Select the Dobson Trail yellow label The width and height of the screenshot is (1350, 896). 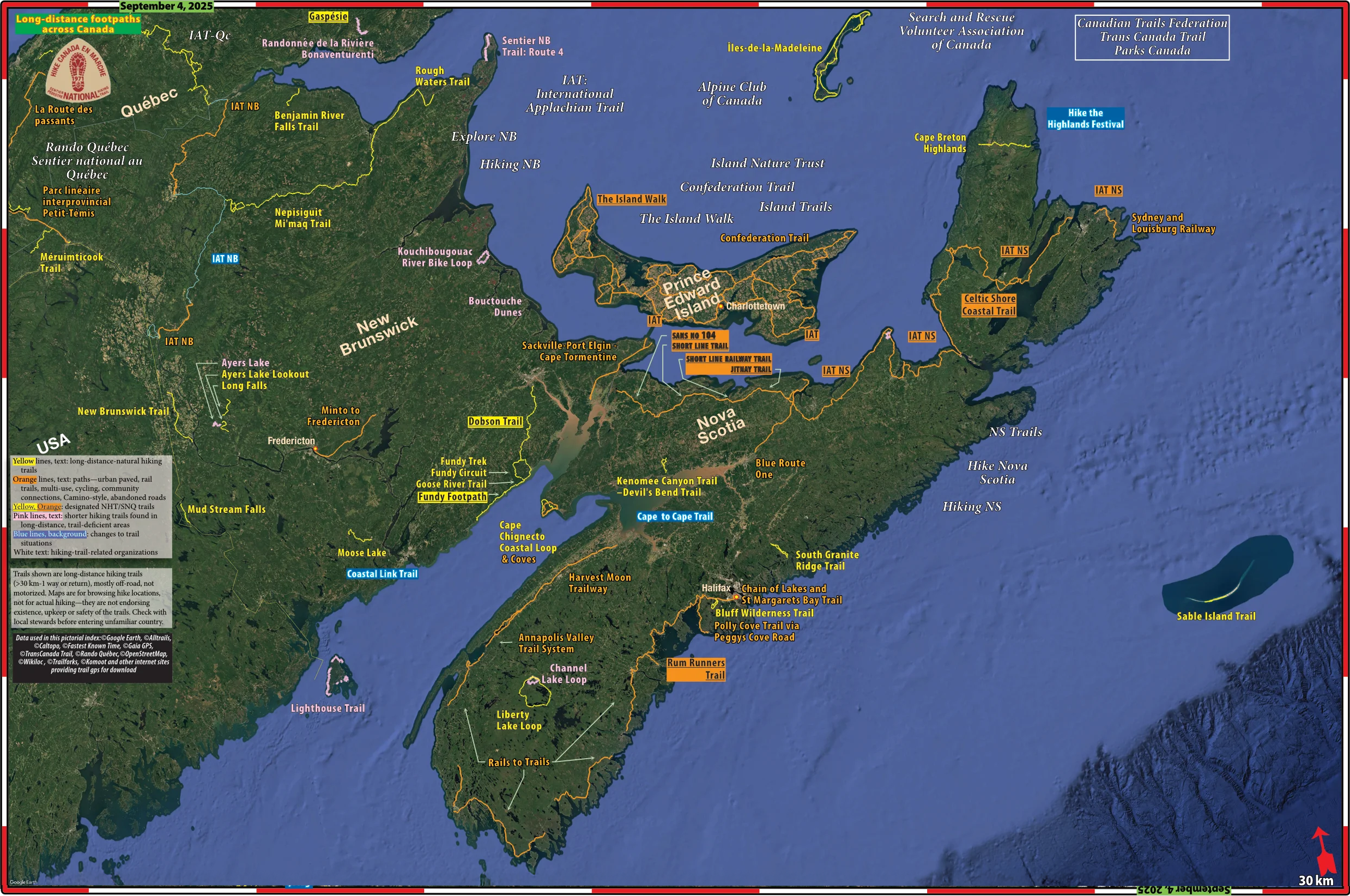[495, 422]
